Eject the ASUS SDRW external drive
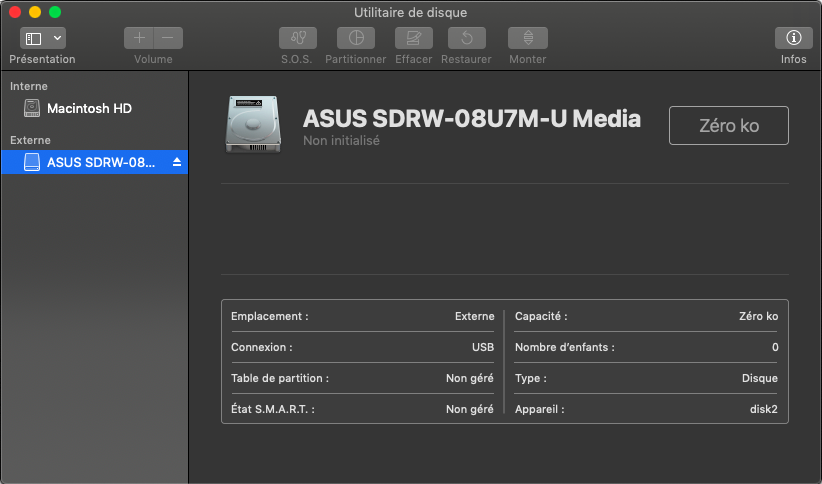Viewport: 822px width, 484px height. [x=177, y=162]
